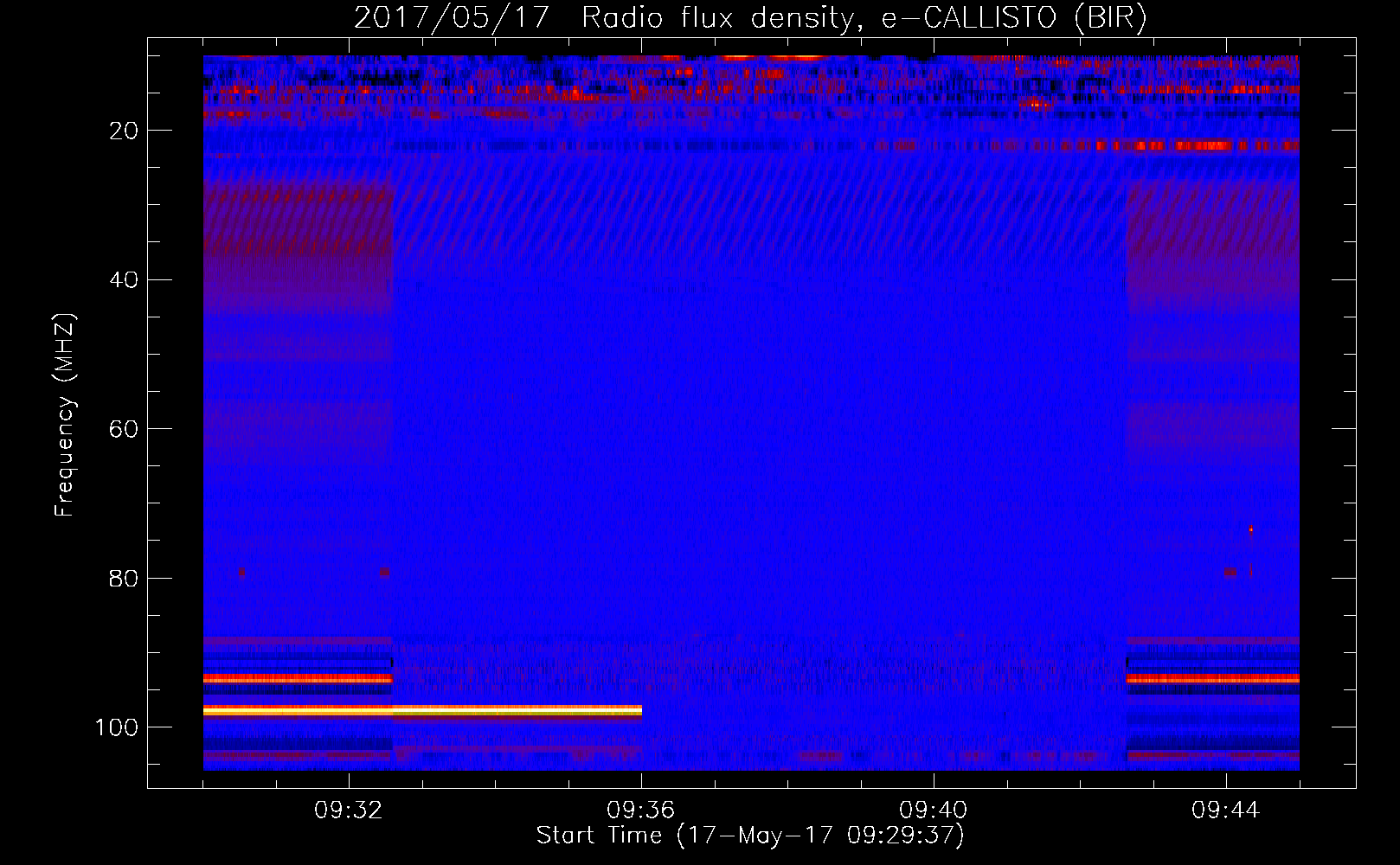Click the "80" frequency tick label
This screenshot has width=1400, height=865.
[x=124, y=578]
